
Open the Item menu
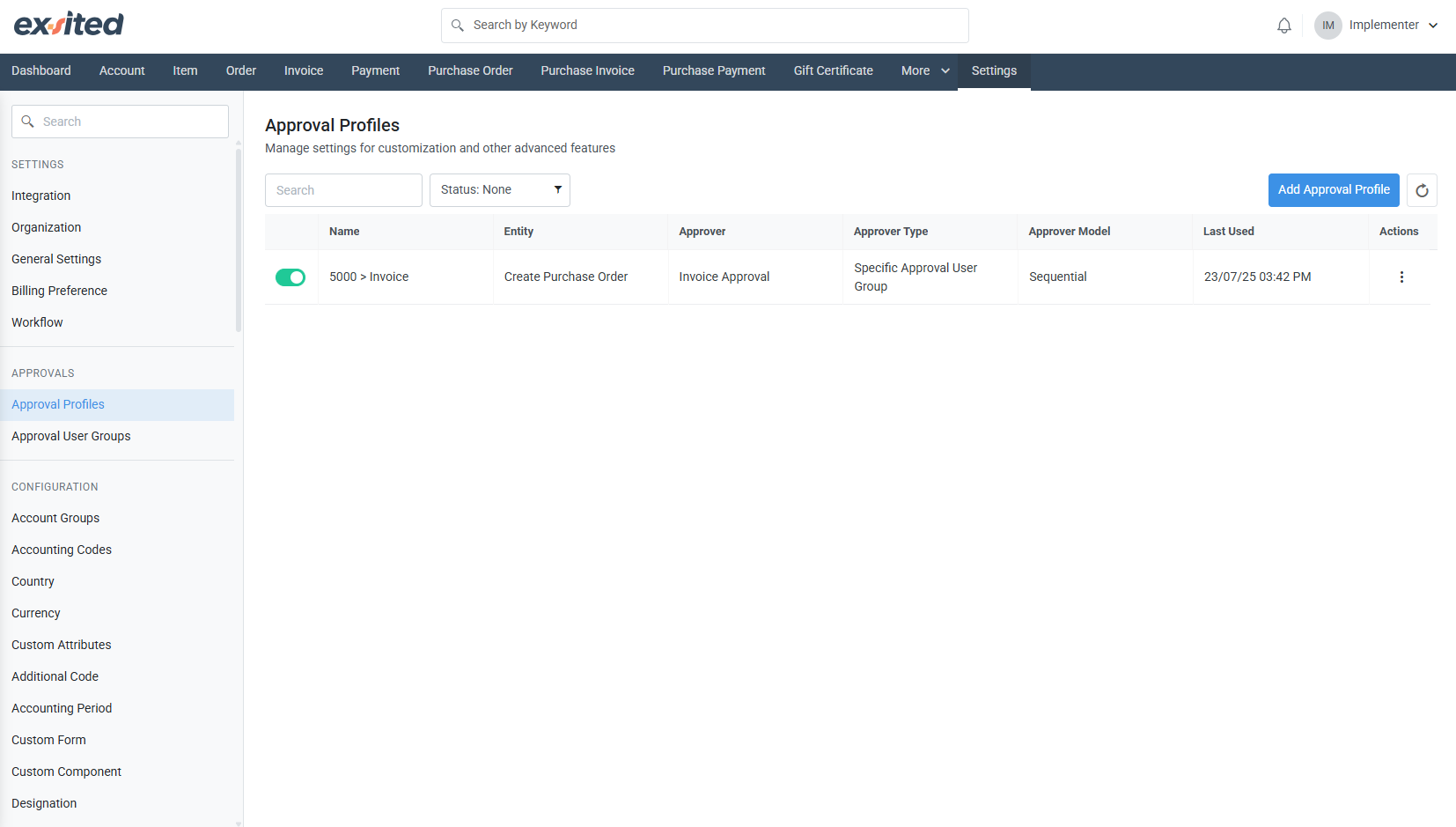tap(185, 71)
